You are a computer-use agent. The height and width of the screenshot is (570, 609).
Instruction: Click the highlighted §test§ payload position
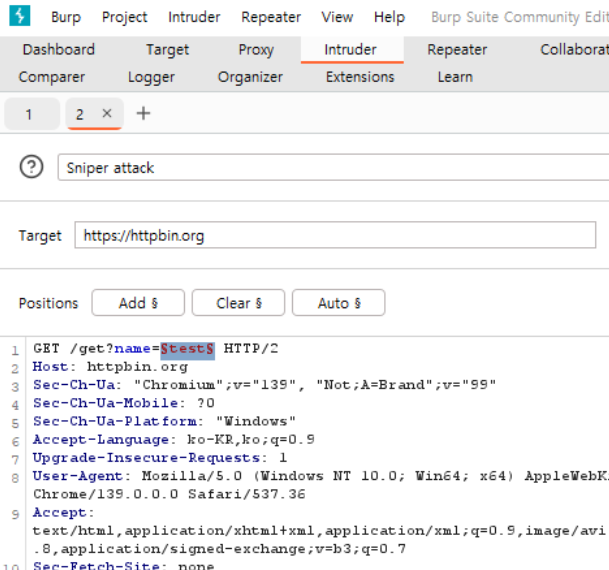(188, 349)
